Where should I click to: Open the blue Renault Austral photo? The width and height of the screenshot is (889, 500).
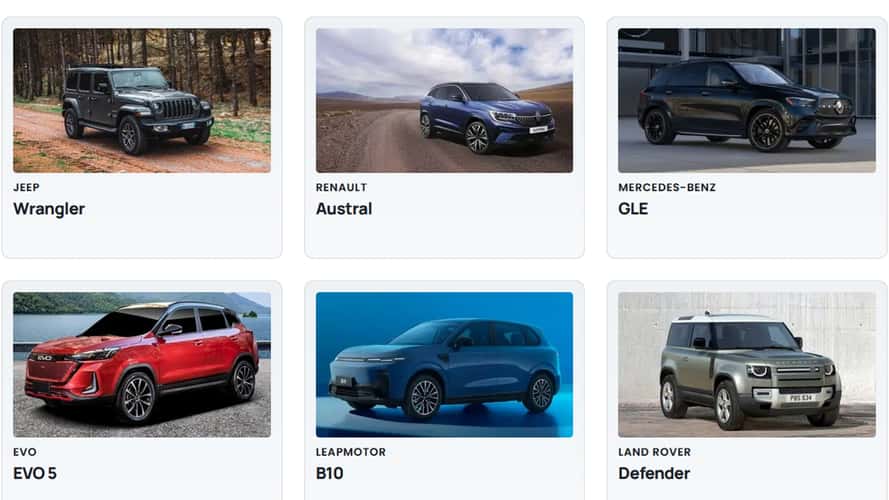click(x=444, y=100)
